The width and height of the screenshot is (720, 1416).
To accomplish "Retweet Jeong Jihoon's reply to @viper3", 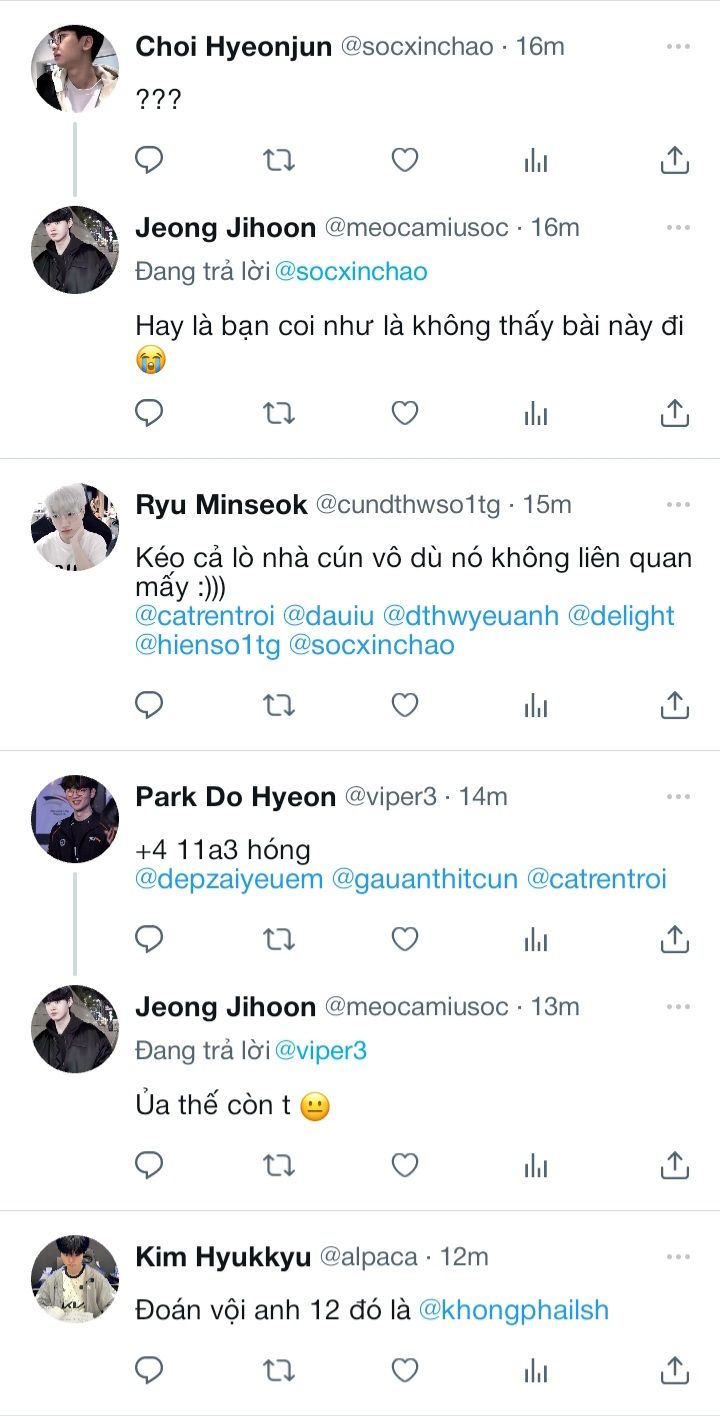I will point(278,1165).
